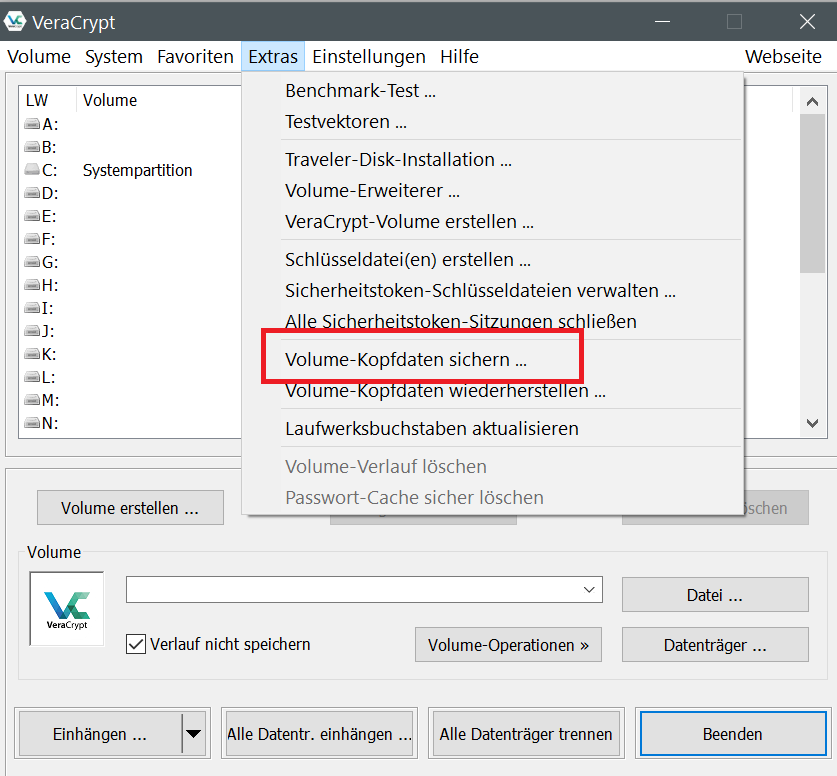Choose Benchmark-Test ... from Extras menu
Viewport: 837px width, 776px height.
coord(493,91)
